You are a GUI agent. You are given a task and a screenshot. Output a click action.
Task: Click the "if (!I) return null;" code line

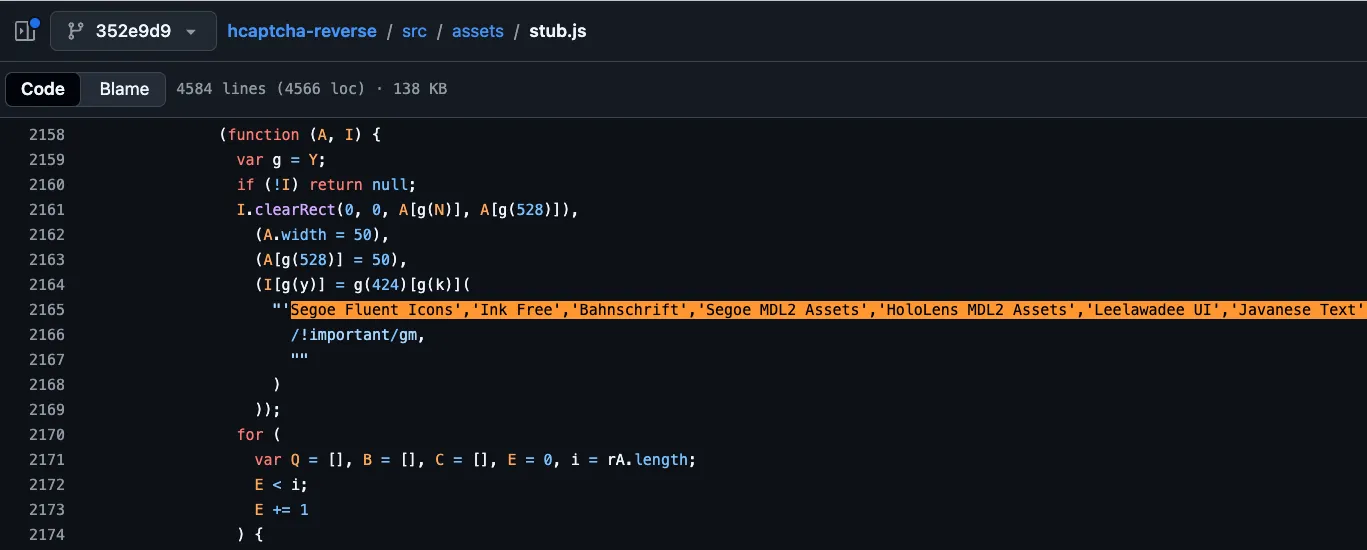point(326,185)
